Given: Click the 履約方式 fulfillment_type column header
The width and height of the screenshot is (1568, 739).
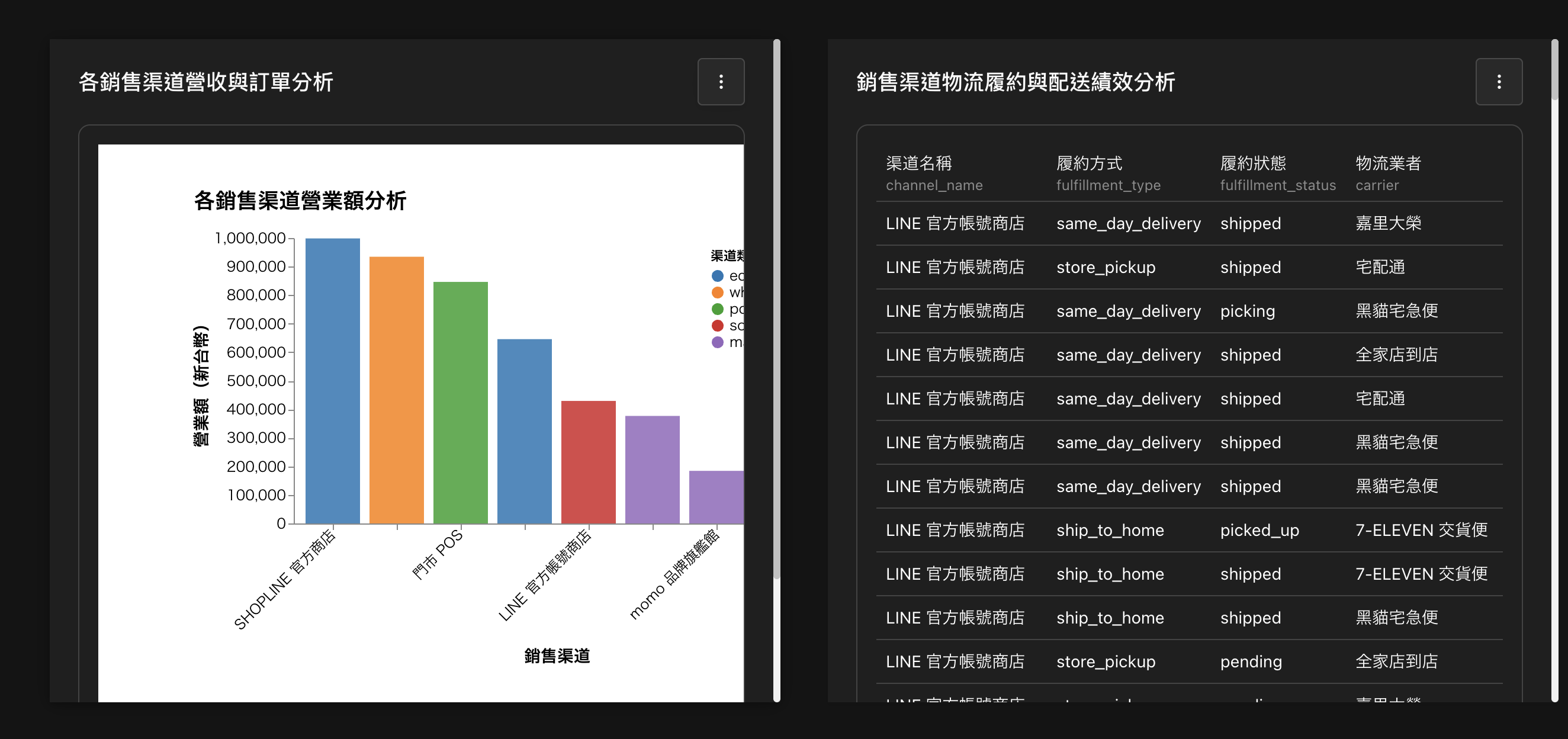Looking at the screenshot, I should pyautogui.click(x=1108, y=173).
